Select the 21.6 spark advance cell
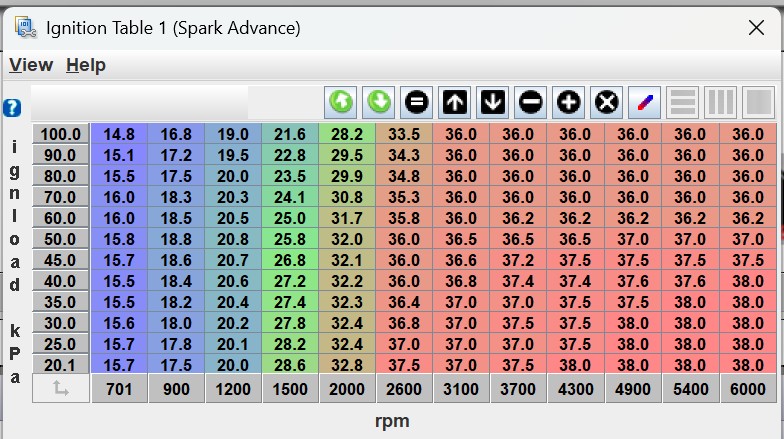 (x=290, y=134)
